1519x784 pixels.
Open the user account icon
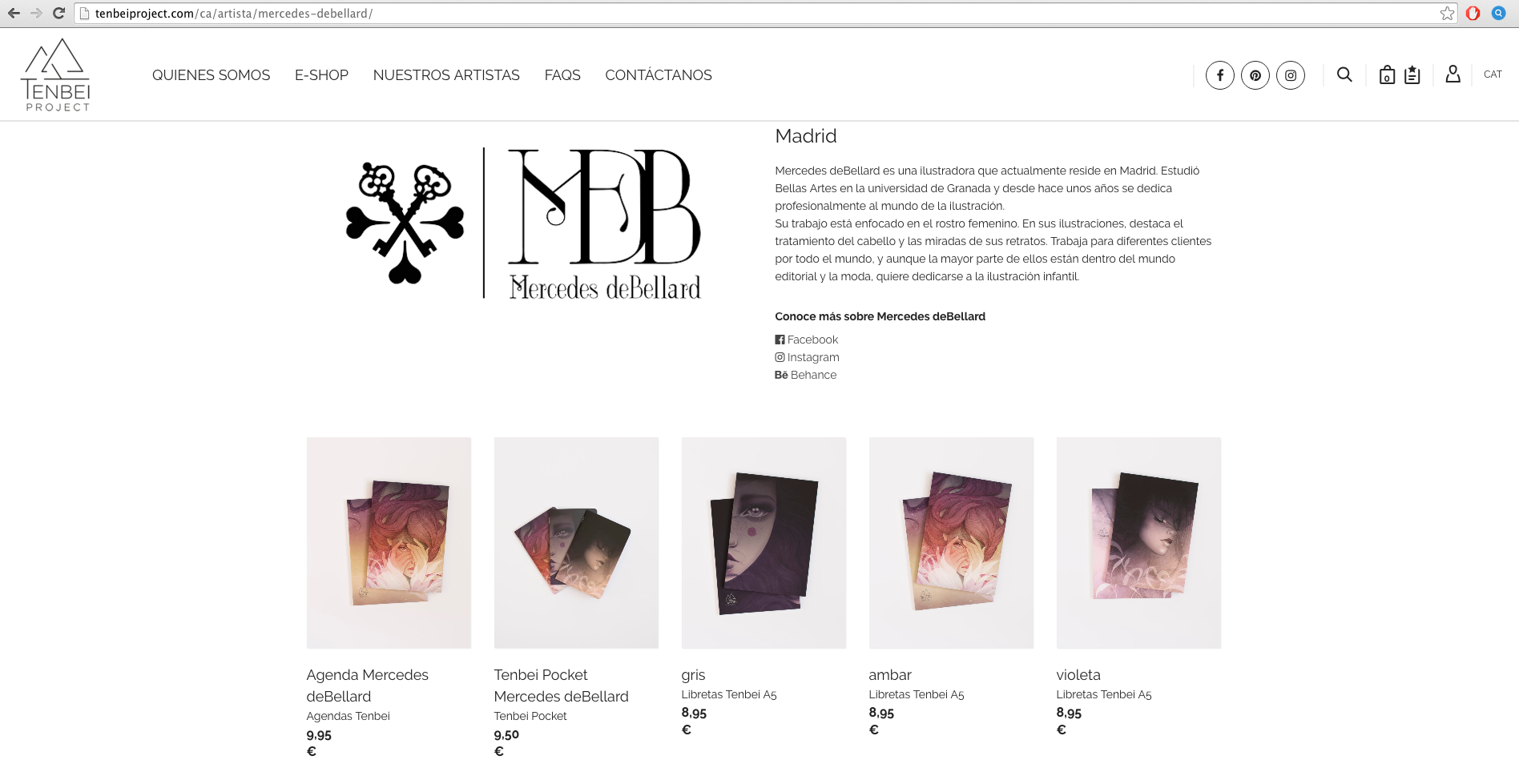1453,74
